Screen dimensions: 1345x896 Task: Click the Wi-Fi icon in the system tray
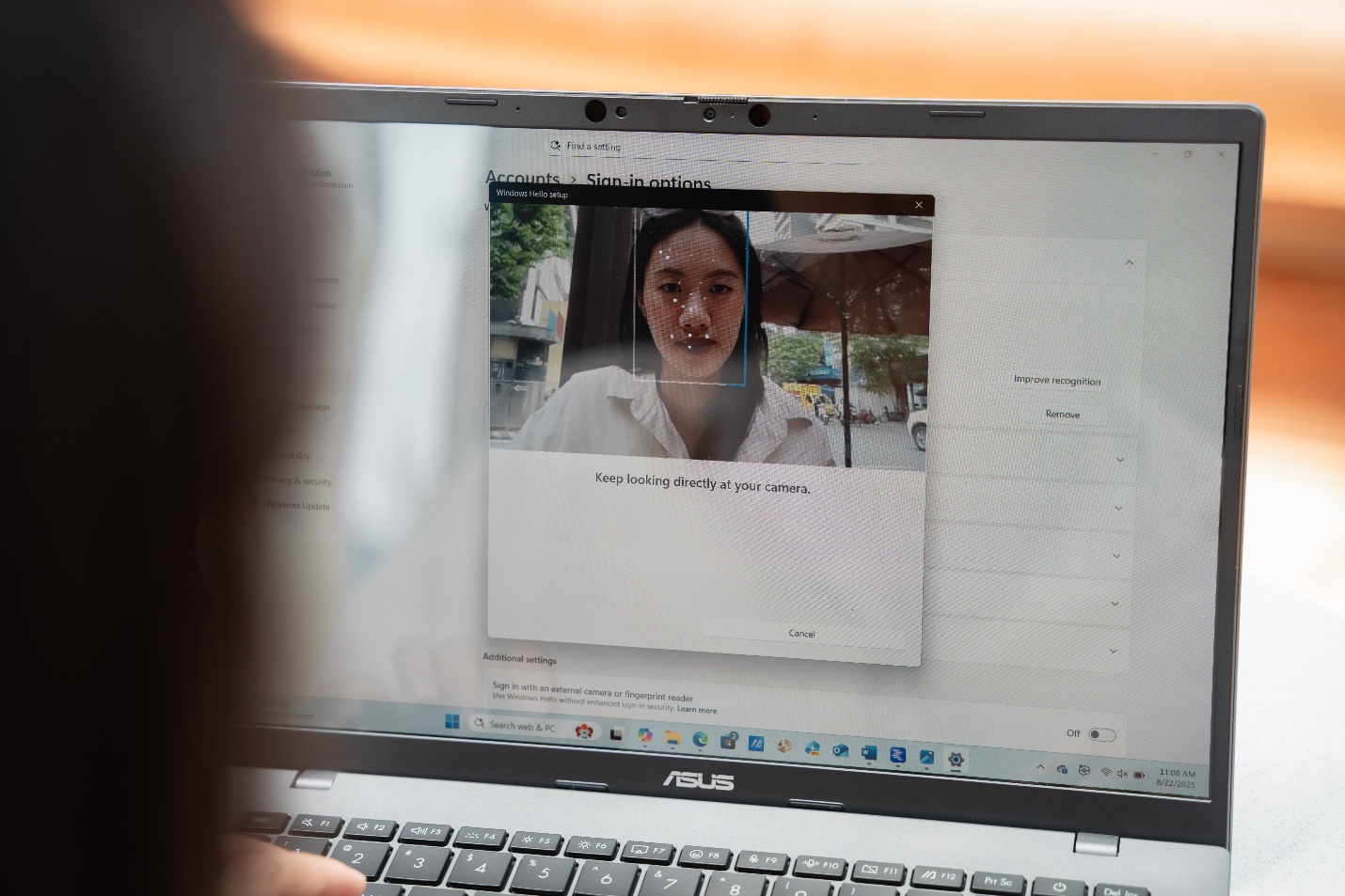(x=1106, y=773)
